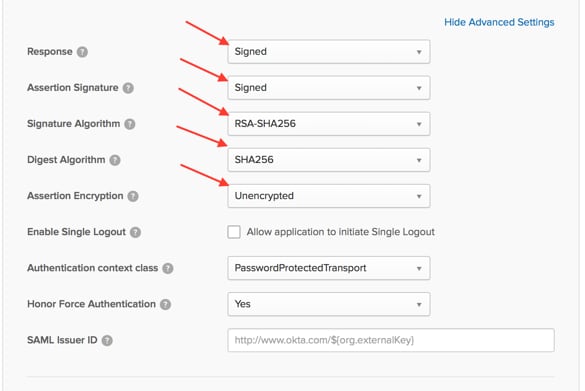Open help tooltip for Digest Algorithm

pos(115,160)
